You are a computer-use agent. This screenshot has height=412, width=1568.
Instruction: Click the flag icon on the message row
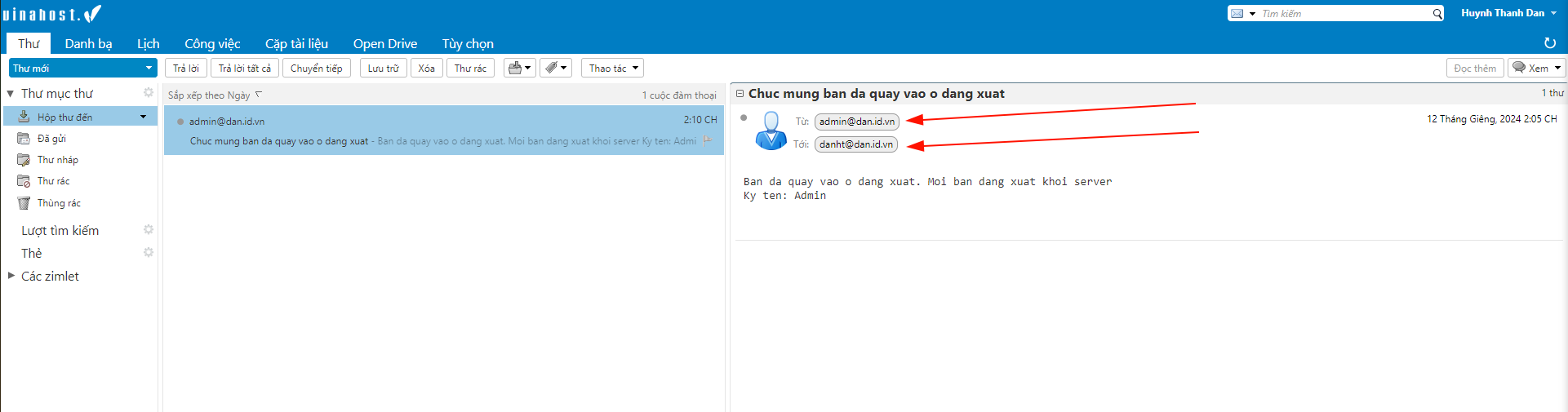click(708, 141)
